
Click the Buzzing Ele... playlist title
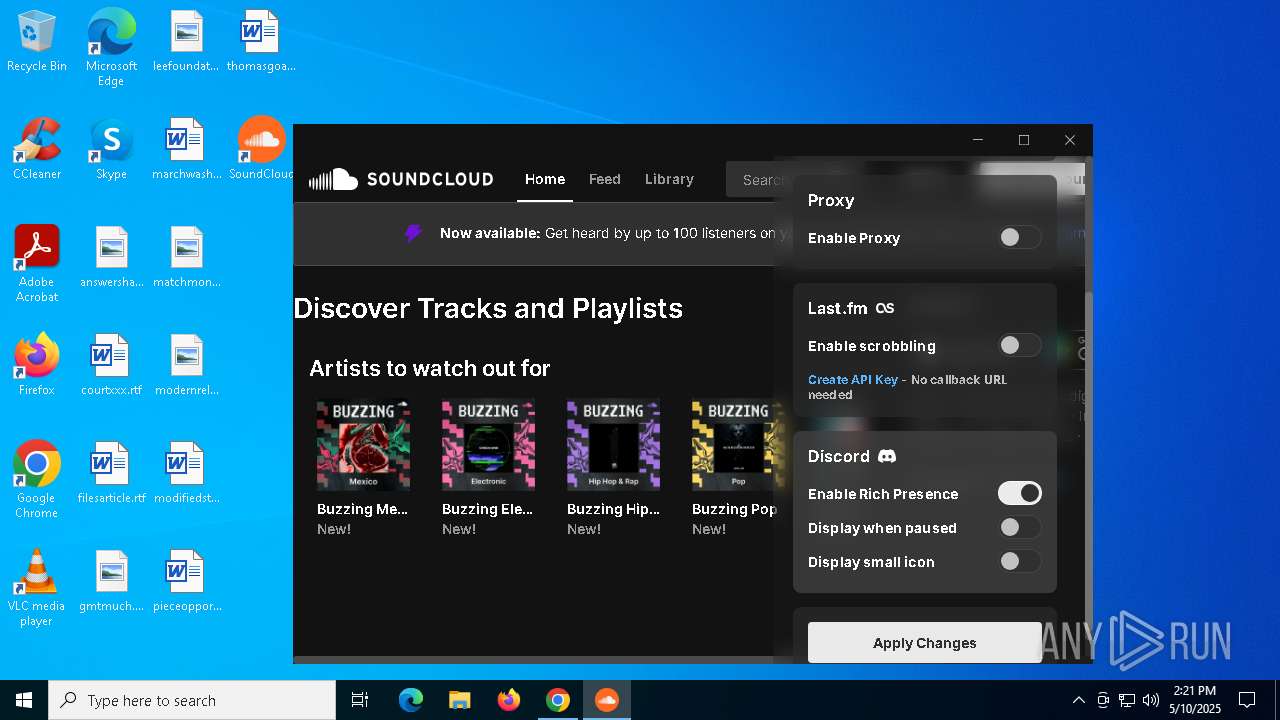[488, 509]
